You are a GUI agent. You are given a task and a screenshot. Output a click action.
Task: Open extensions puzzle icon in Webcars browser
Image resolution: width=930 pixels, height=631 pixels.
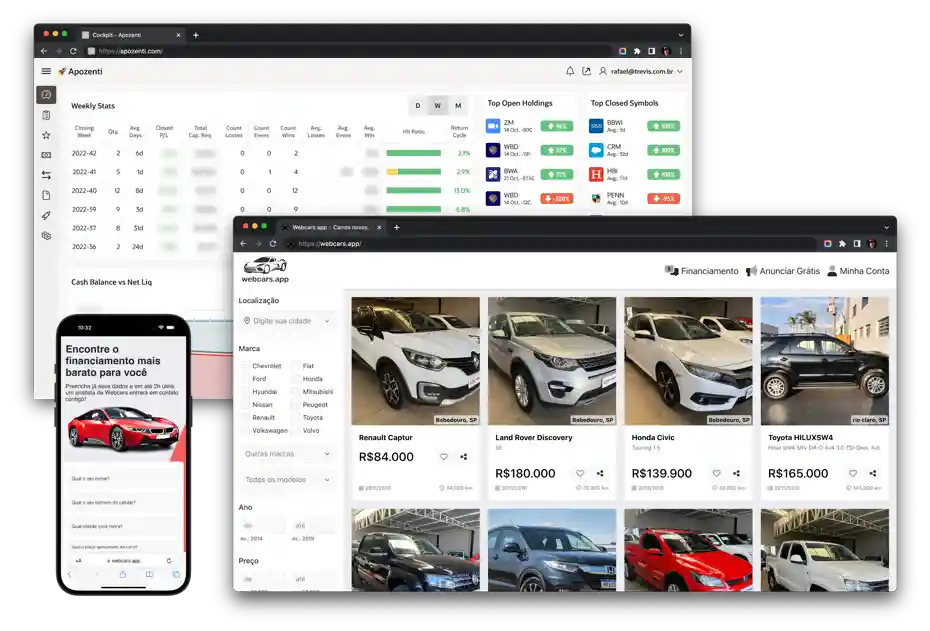click(x=842, y=244)
